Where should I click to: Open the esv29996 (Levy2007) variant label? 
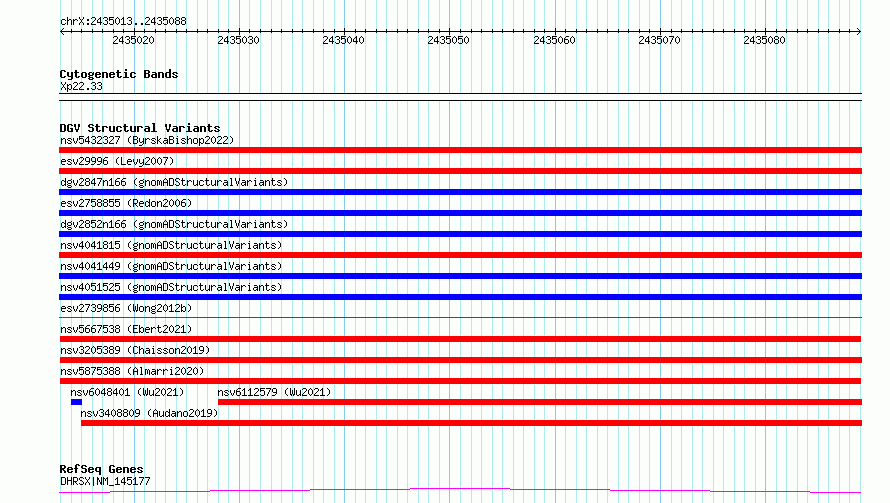click(117, 161)
